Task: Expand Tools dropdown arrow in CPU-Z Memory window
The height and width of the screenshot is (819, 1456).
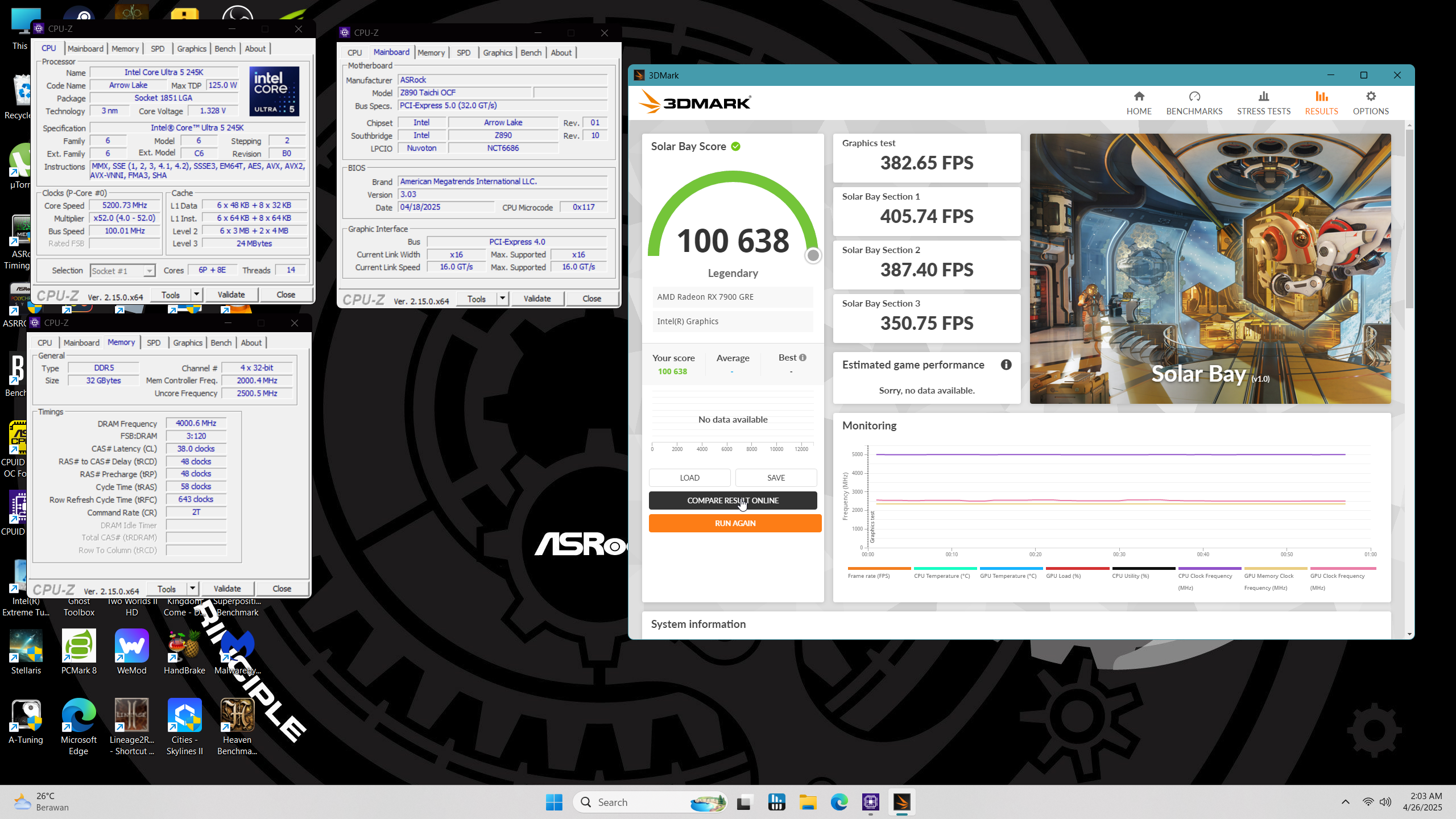Action: [x=192, y=589]
